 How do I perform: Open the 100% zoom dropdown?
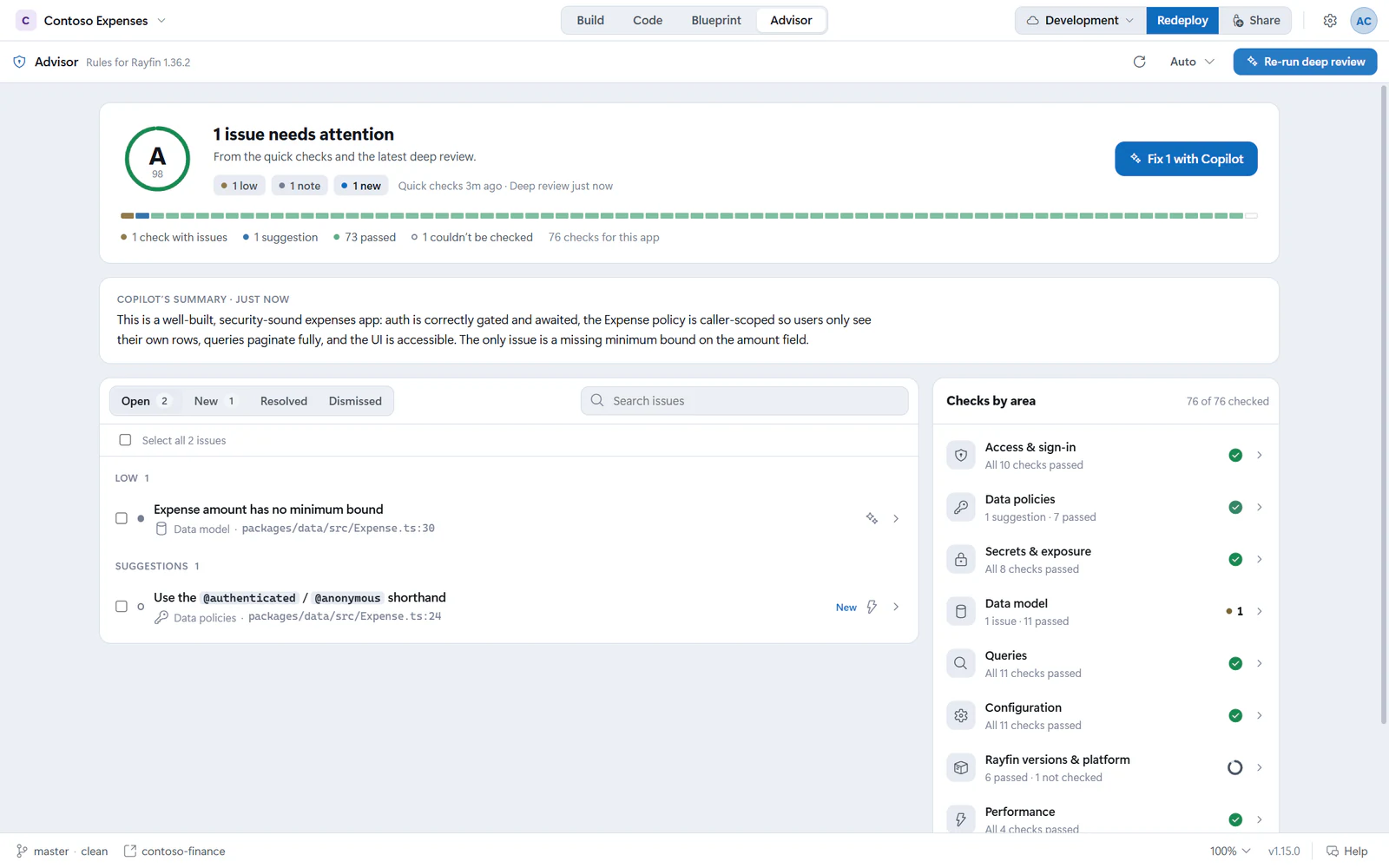1230,852
